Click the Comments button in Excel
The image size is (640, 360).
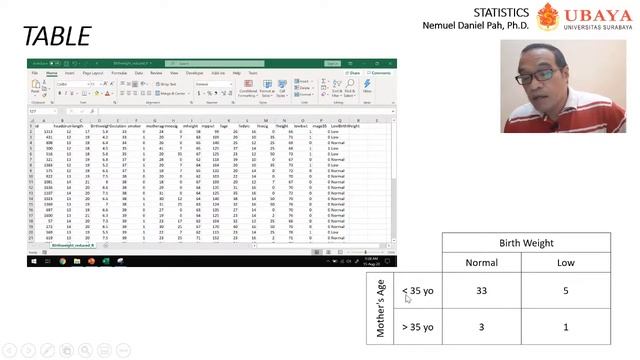[379, 73]
